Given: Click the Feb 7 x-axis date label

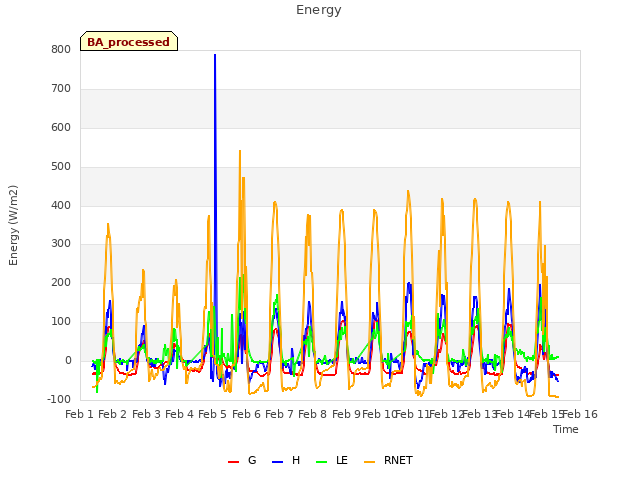Looking at the screenshot, I should pyautogui.click(x=279, y=414).
